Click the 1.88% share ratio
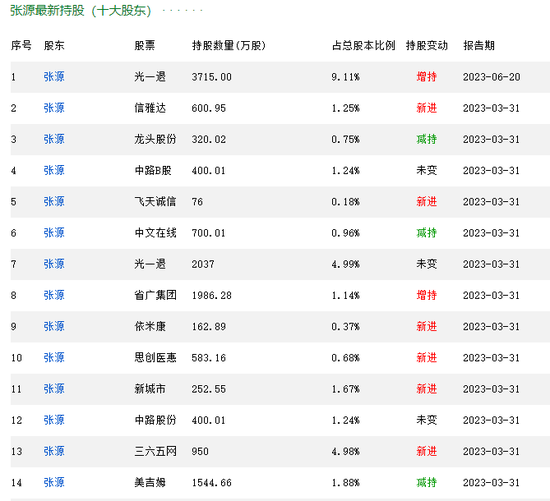Image resolution: width=550 pixels, height=501 pixels. pyautogui.click(x=346, y=483)
